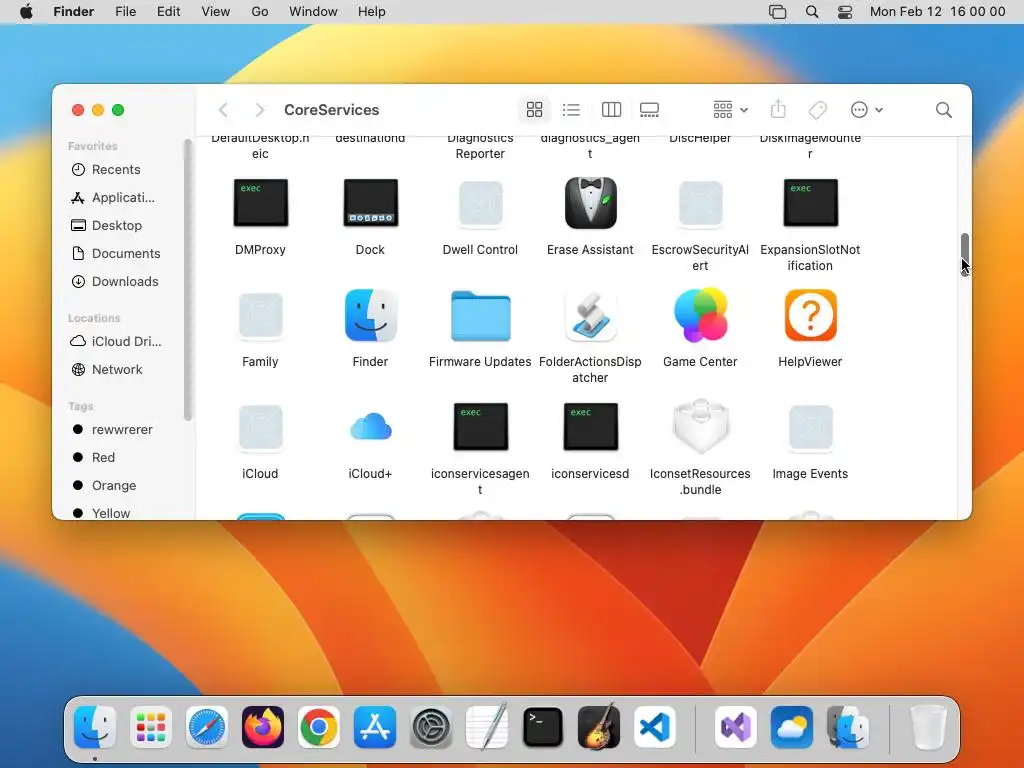Open Downloads in the sidebar
The height and width of the screenshot is (768, 1024).
124,281
